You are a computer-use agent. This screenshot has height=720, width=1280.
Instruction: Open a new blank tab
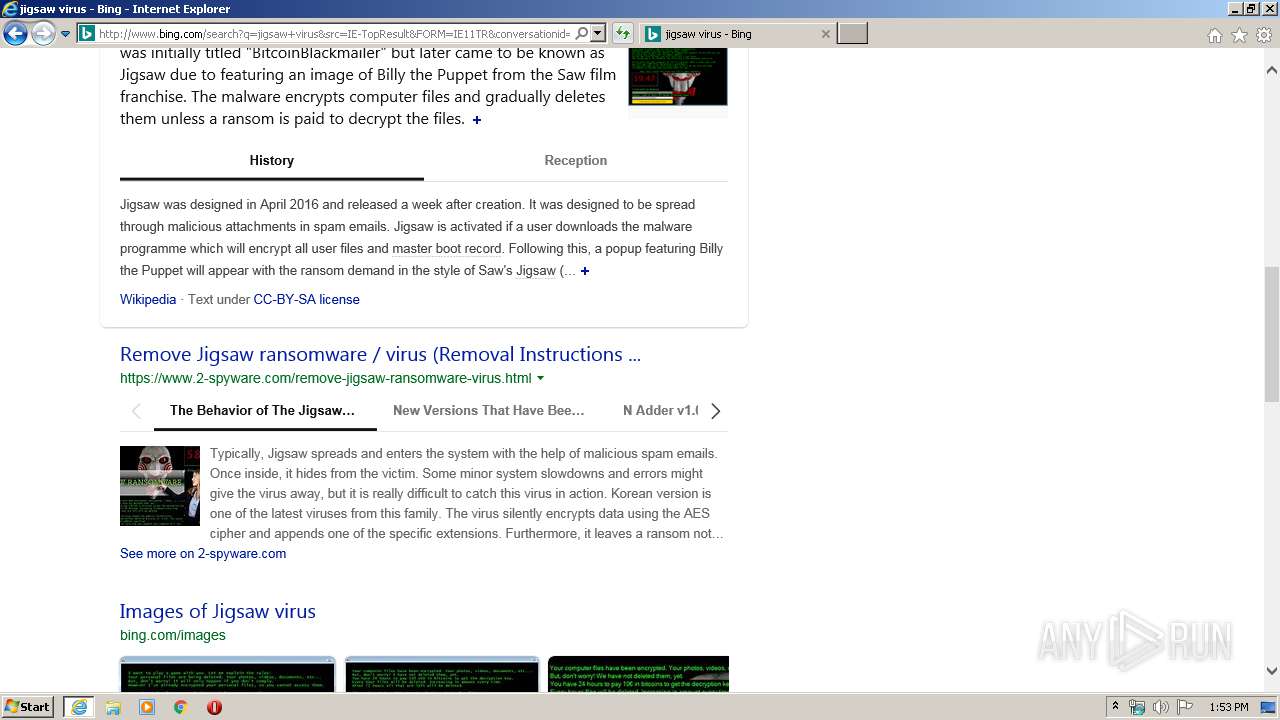click(x=852, y=34)
